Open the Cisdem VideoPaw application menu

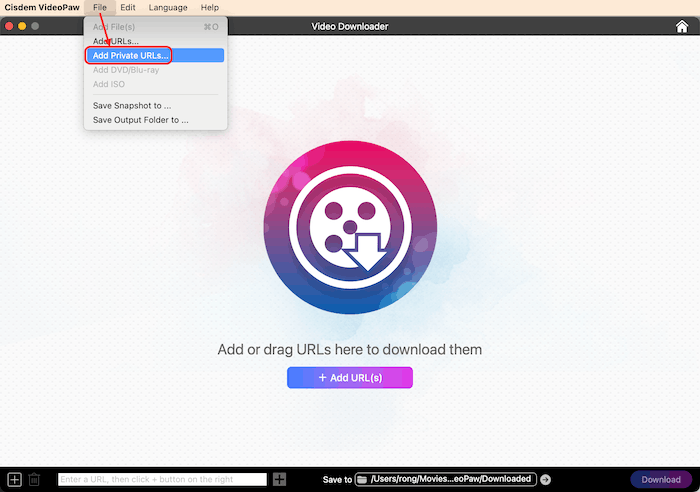(x=40, y=8)
